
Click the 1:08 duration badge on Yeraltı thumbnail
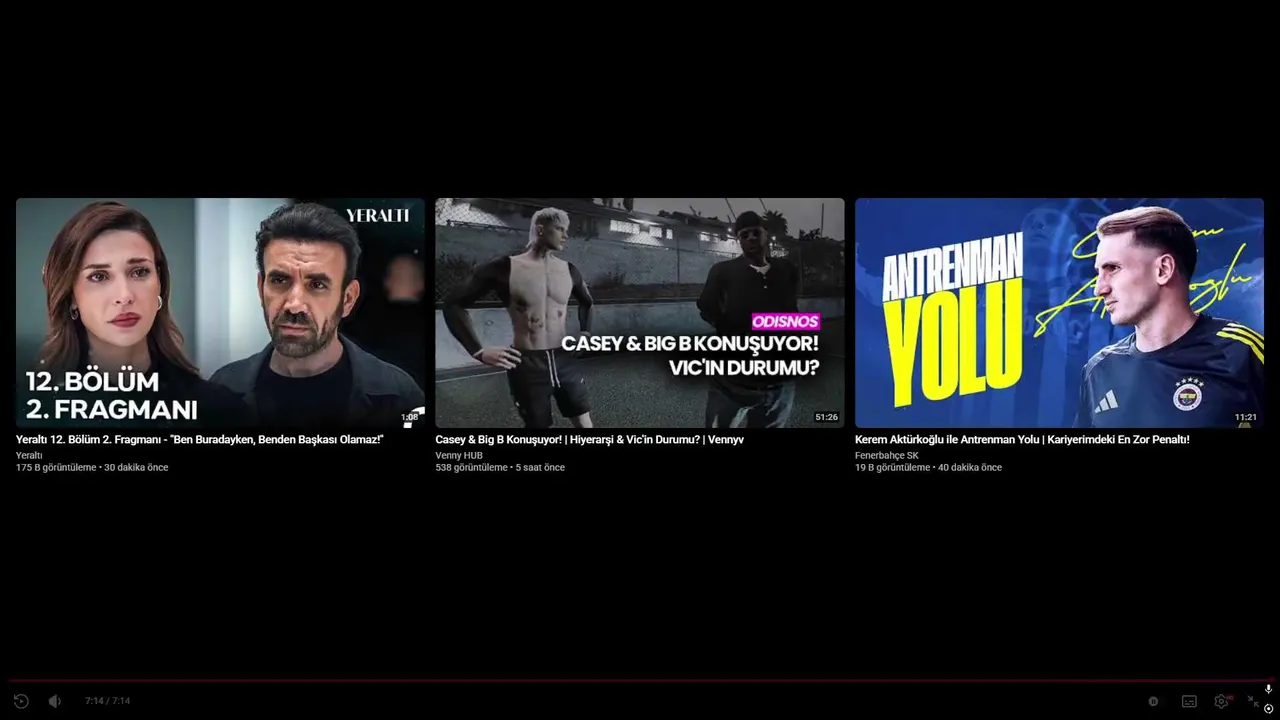pyautogui.click(x=409, y=417)
